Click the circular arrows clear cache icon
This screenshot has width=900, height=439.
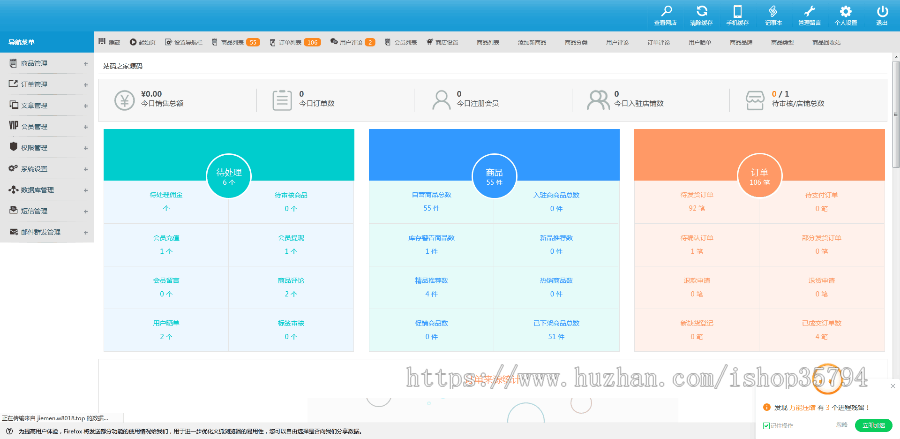(x=702, y=11)
